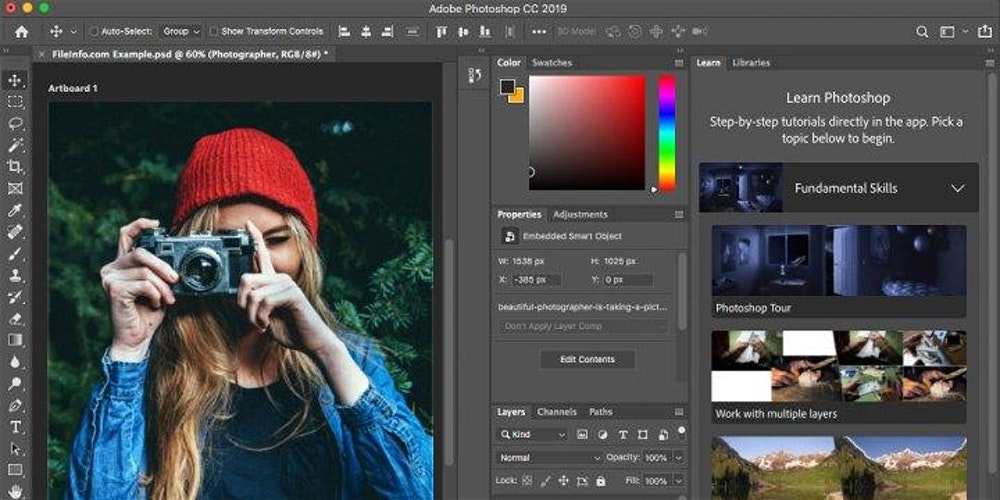Click the Search magnifier icon
Image resolution: width=1000 pixels, height=500 pixels.
coord(920,32)
